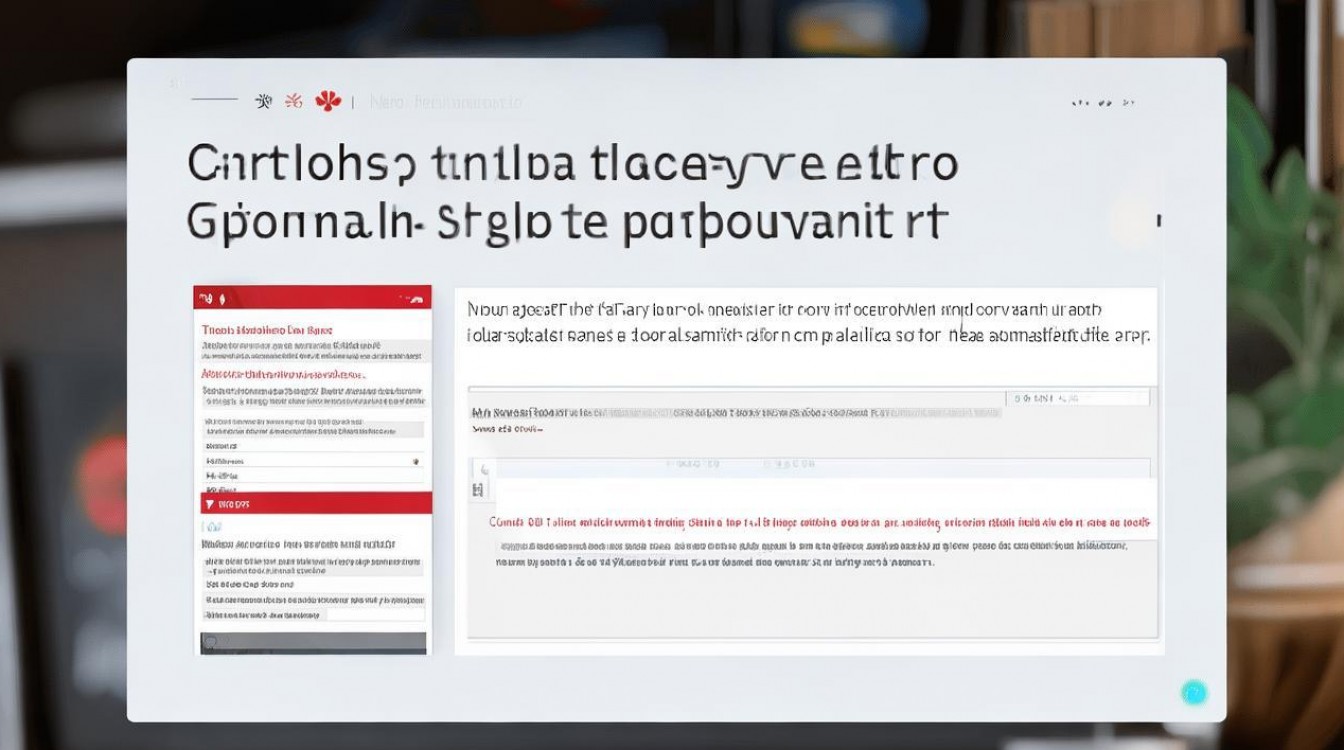
Task: Click the long red text line in main content
Action: [x=818, y=522]
